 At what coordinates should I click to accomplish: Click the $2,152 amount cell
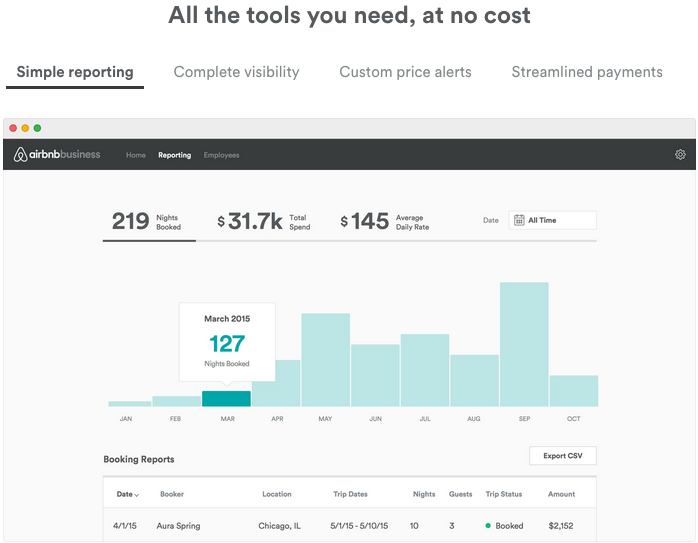pos(561,526)
